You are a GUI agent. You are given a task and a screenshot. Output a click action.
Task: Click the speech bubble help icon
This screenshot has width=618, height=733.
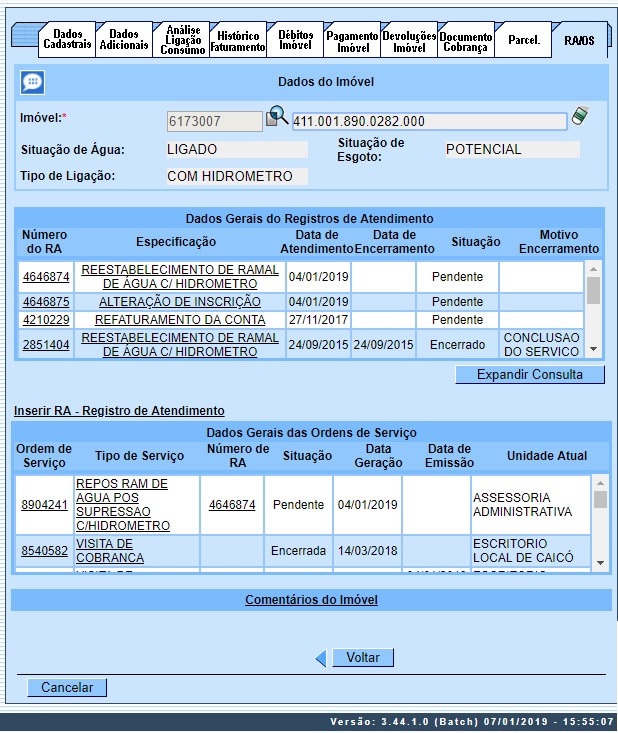point(32,82)
